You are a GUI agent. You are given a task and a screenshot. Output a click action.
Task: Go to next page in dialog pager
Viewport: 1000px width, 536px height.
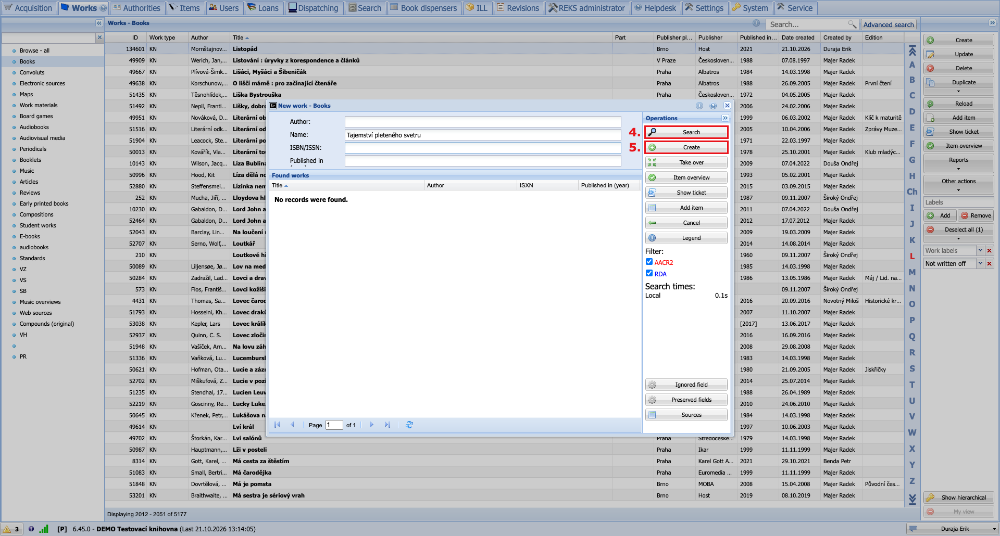[372, 424]
